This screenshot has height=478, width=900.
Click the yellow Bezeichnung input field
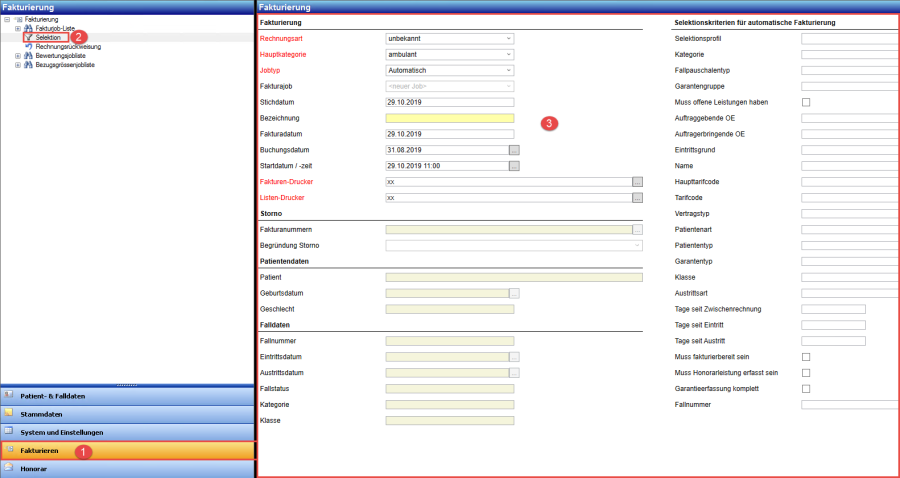[449, 118]
